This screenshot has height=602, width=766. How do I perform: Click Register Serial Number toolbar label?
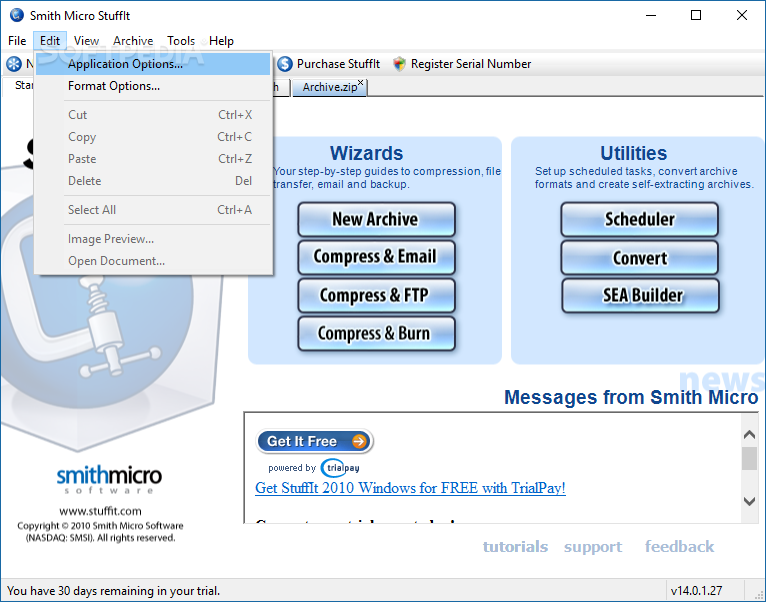tap(470, 64)
